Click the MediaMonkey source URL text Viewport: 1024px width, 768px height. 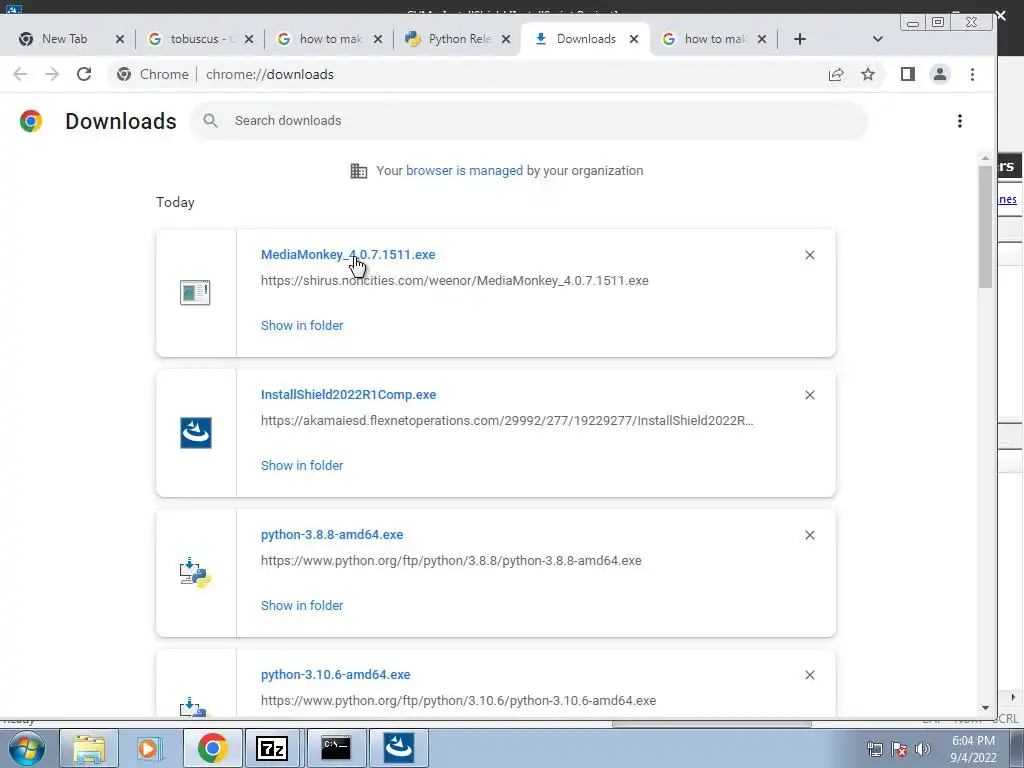click(455, 281)
